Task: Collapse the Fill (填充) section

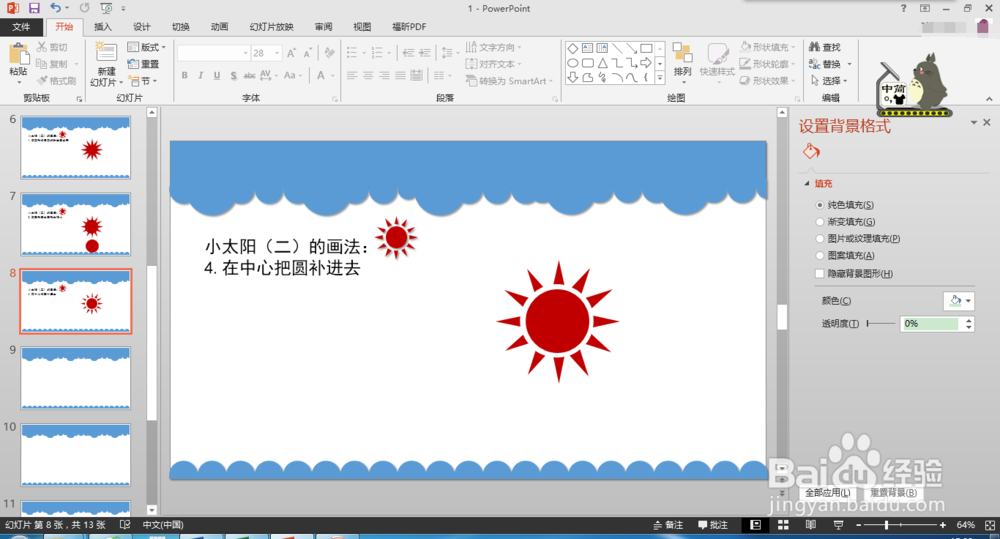Action: tap(807, 184)
